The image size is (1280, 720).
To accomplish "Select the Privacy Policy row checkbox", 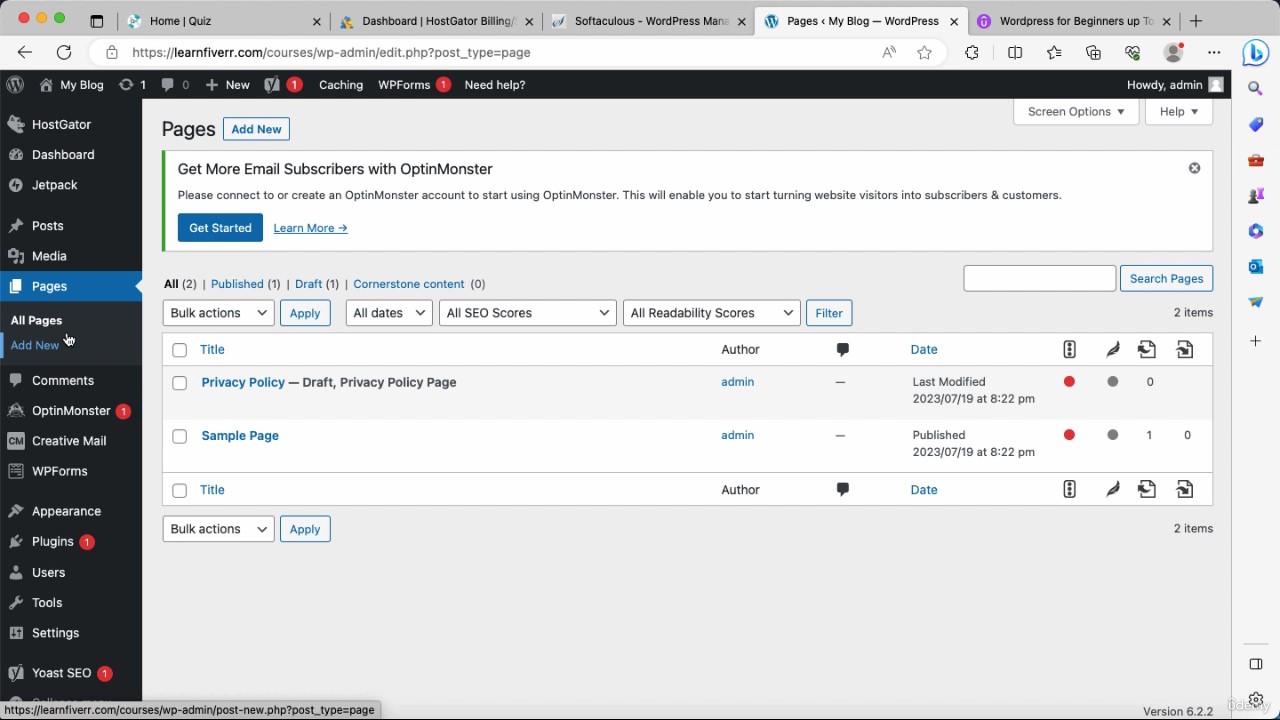I will click(179, 383).
